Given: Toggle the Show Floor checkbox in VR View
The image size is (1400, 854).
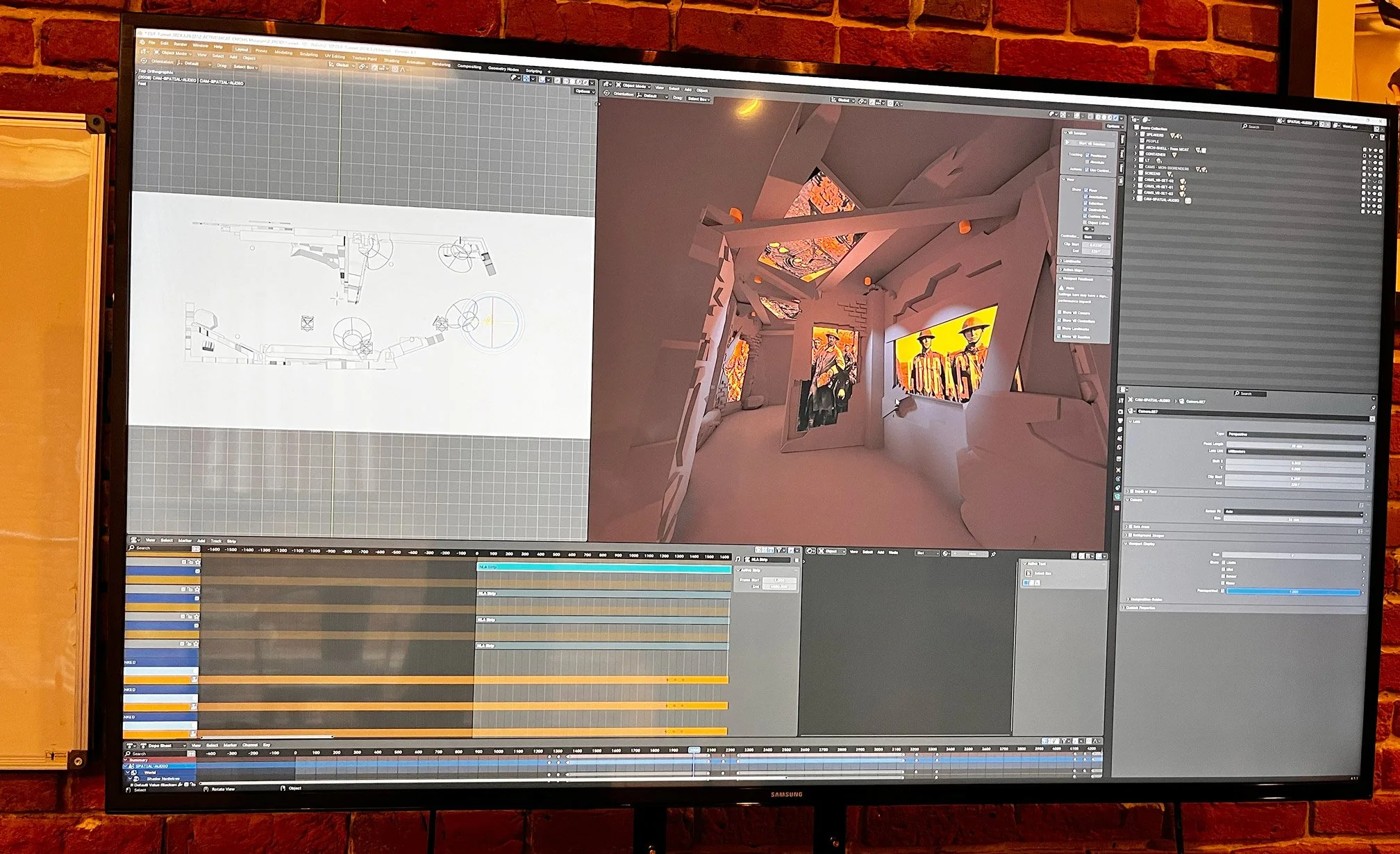Looking at the screenshot, I should pos(1086,190).
